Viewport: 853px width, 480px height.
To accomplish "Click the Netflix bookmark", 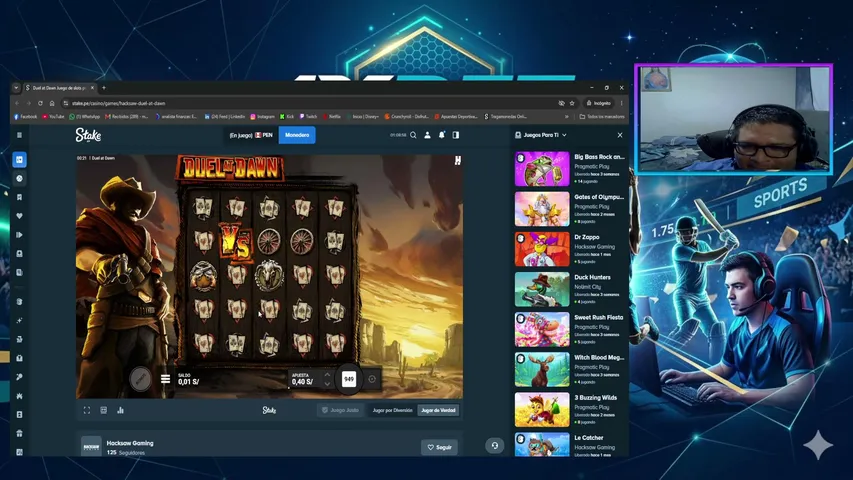I will click(332, 116).
